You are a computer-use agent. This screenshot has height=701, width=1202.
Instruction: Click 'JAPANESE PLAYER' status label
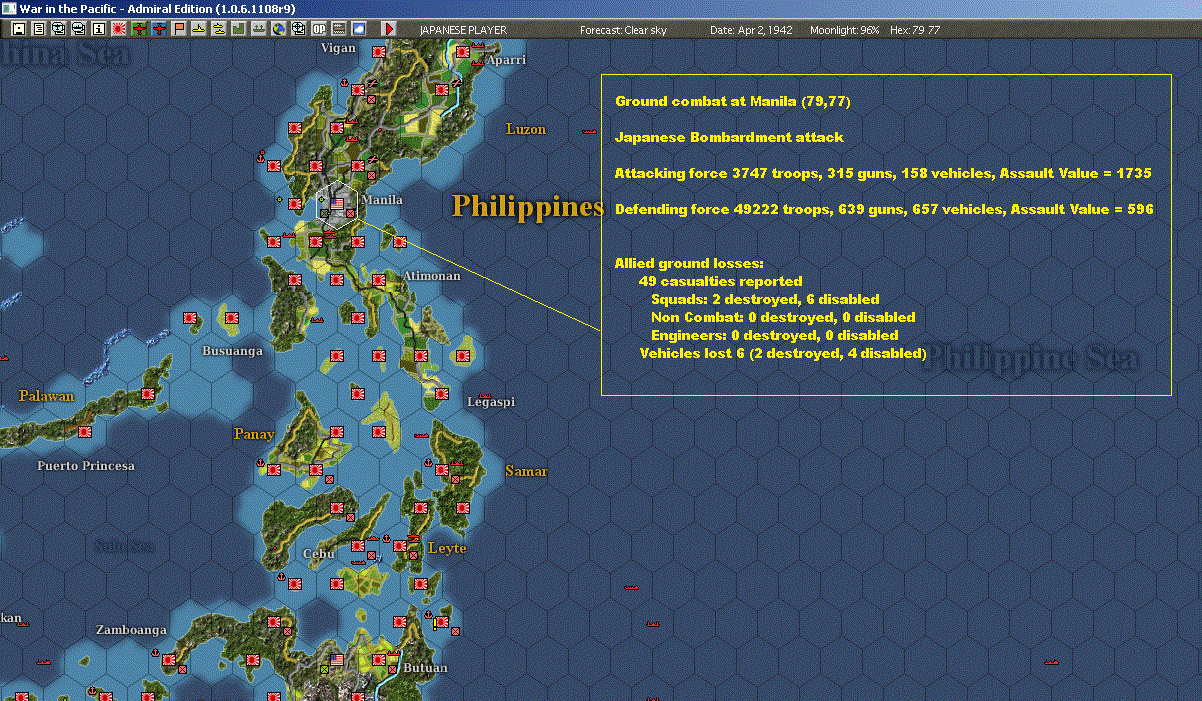463,30
